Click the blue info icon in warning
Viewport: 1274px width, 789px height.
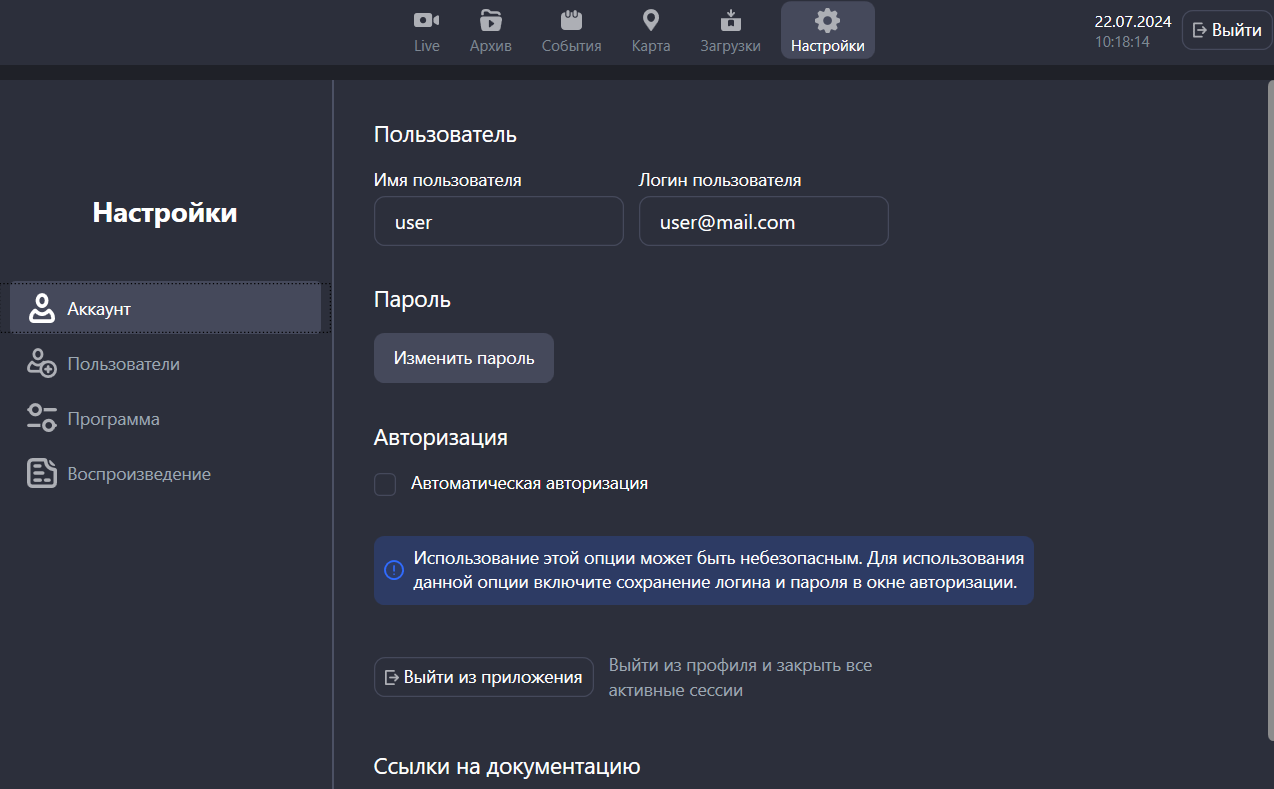(394, 569)
